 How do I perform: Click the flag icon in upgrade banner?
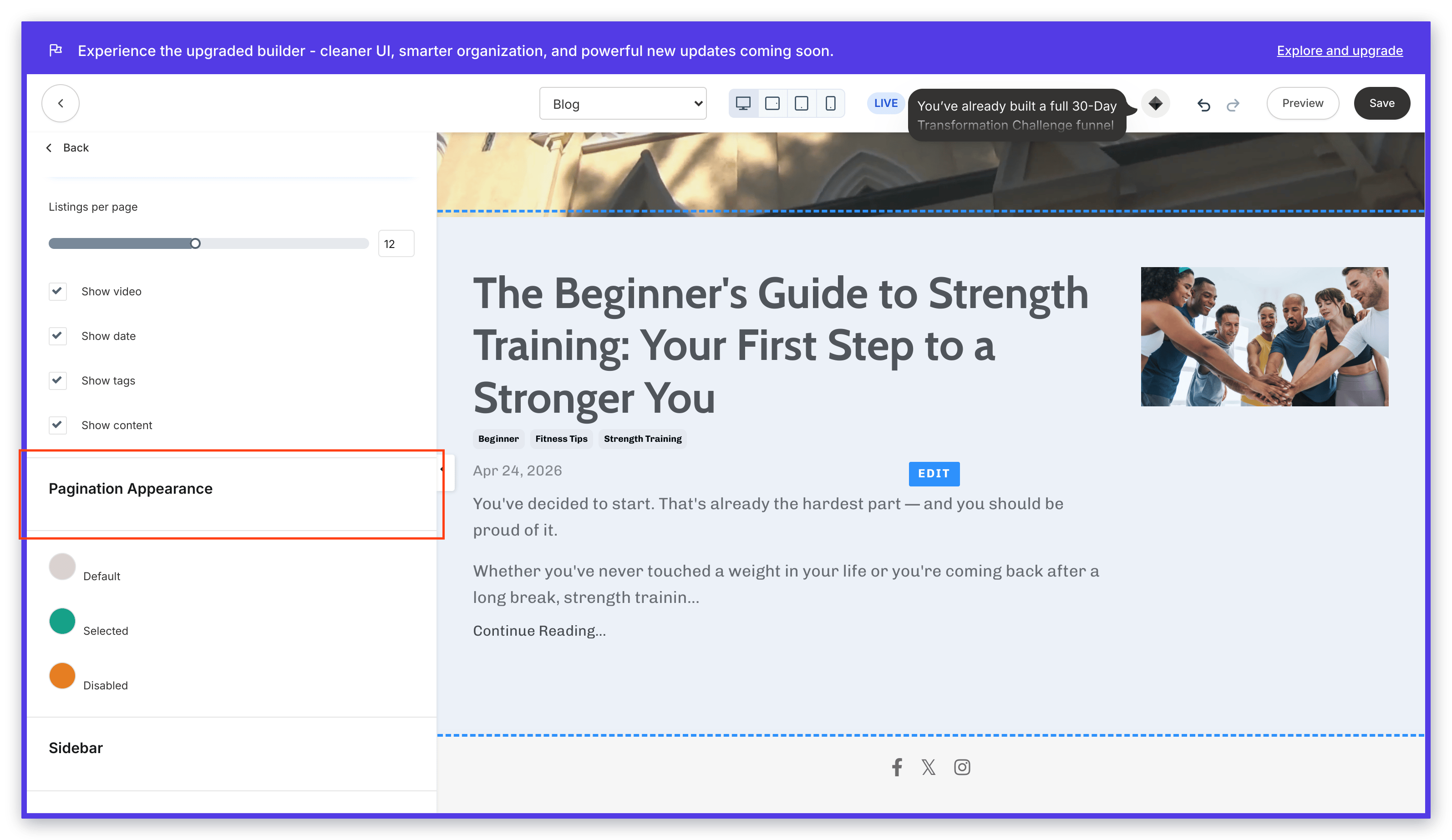pyautogui.click(x=56, y=50)
